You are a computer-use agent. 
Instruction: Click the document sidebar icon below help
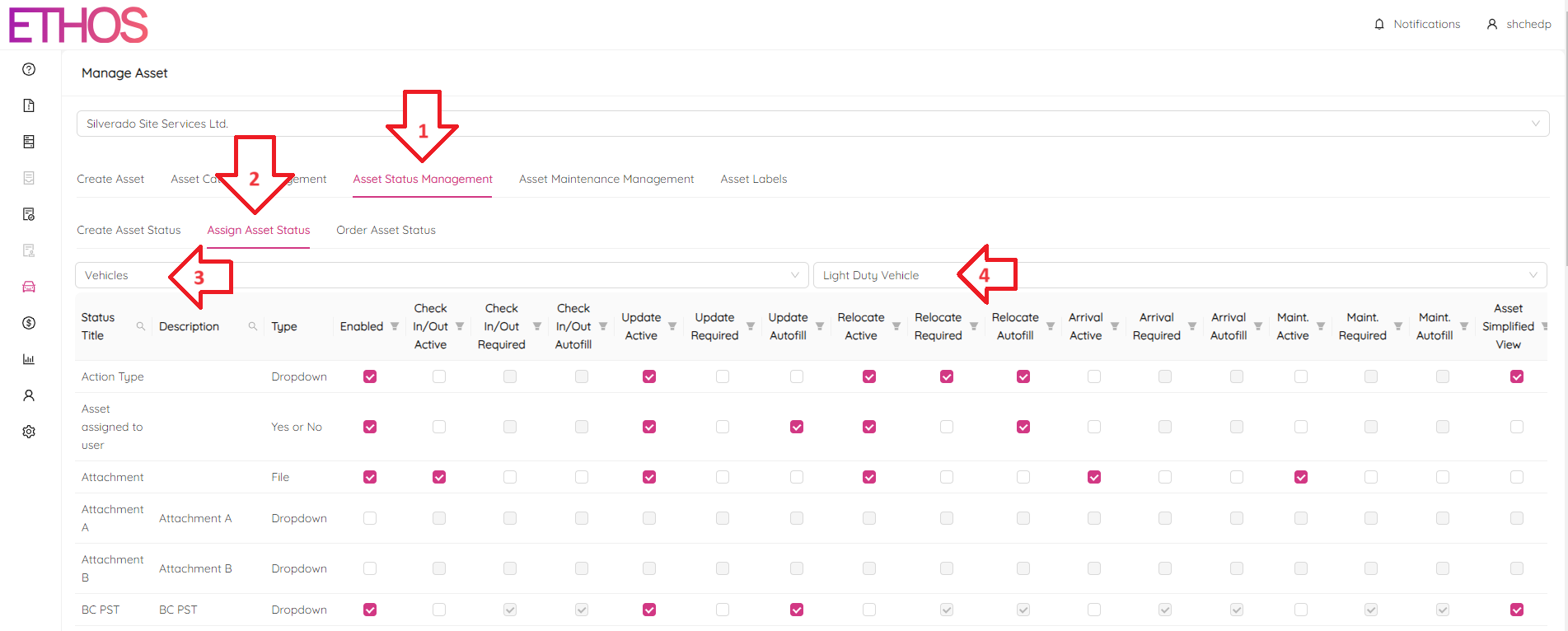tap(29, 105)
